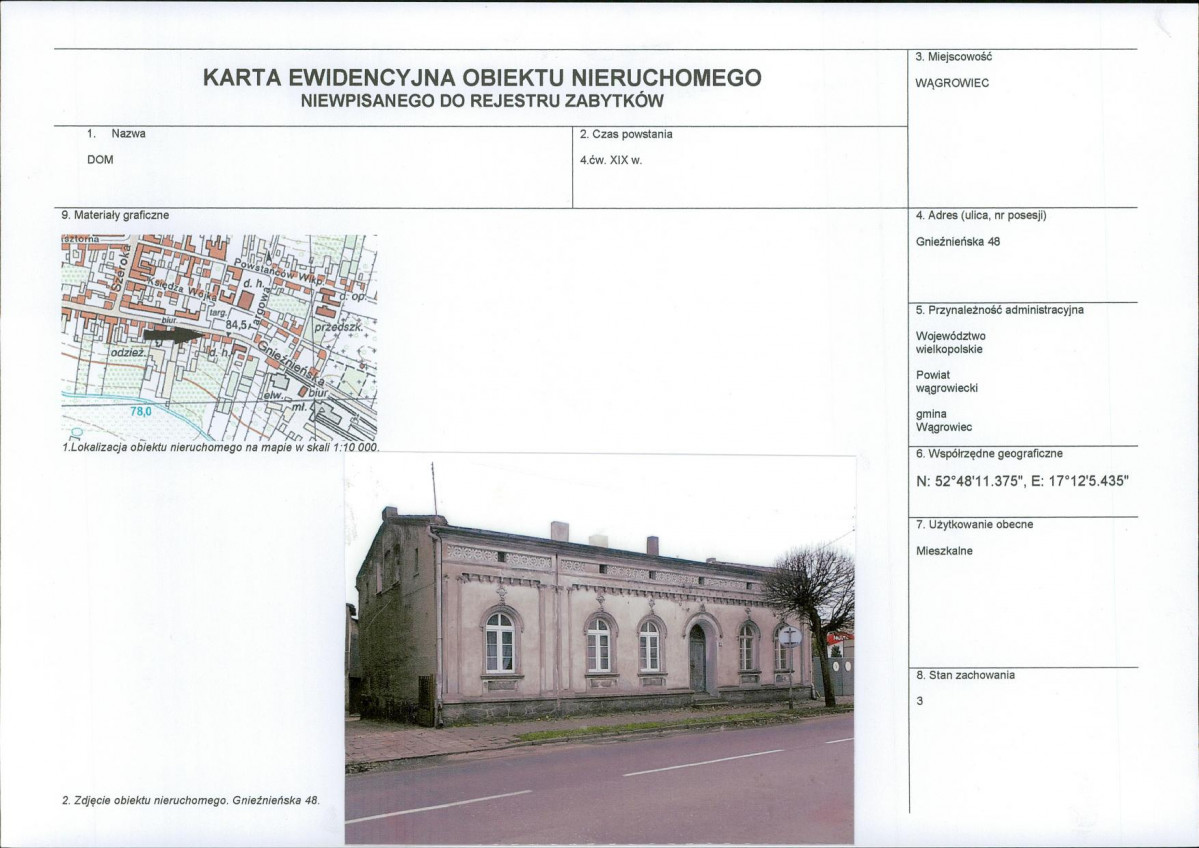
Task: Click the 'odzież.' label on the map
Action: 127,353
